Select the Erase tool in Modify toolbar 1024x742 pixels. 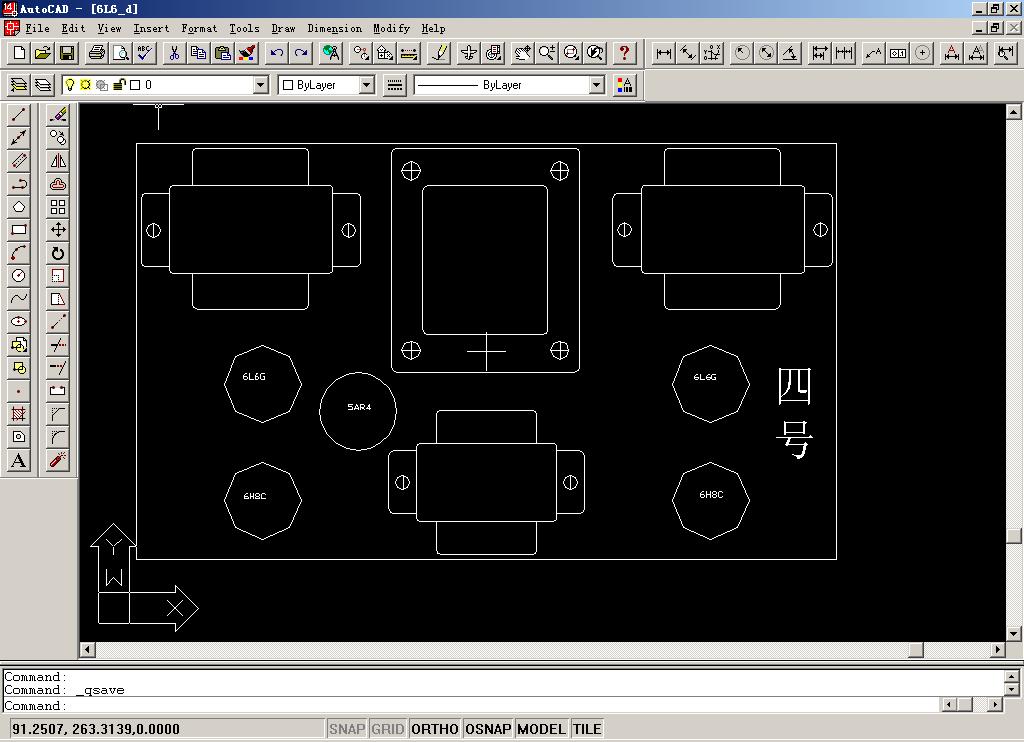pyautogui.click(x=58, y=115)
